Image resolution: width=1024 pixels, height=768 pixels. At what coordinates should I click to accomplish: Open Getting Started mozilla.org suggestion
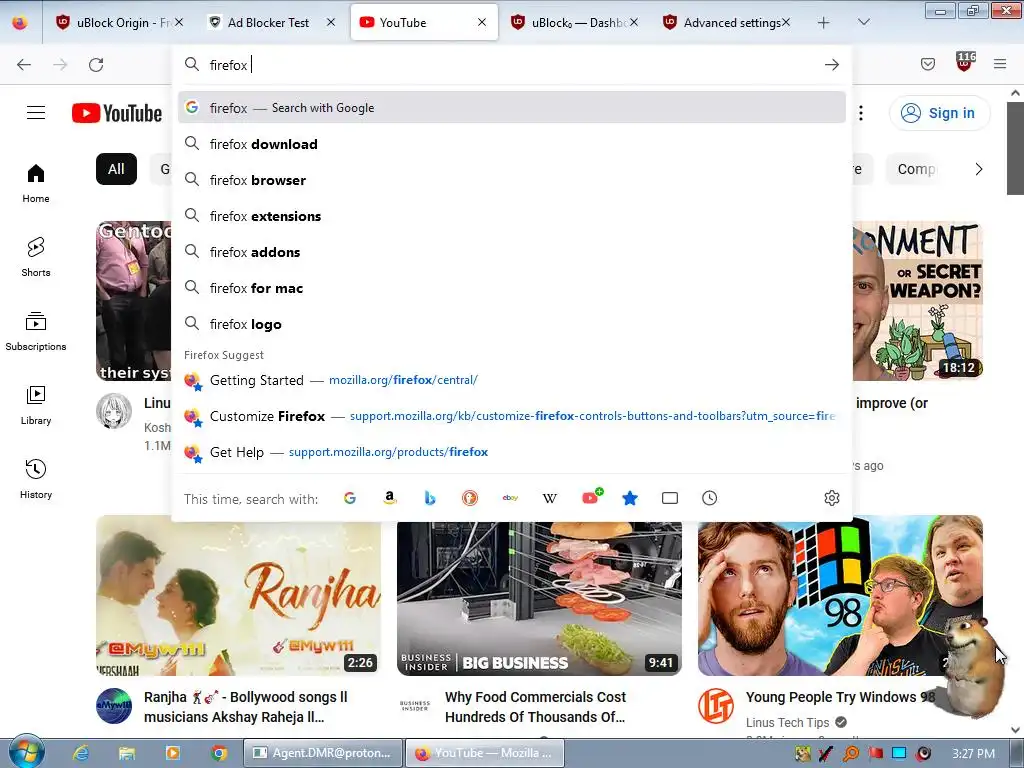pos(511,380)
